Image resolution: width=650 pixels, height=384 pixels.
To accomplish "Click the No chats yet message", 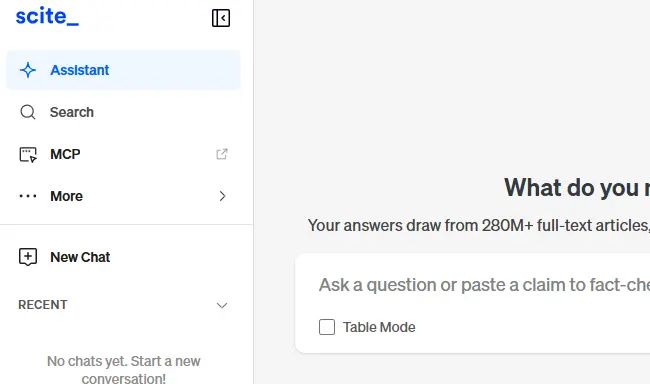I will point(124,369).
